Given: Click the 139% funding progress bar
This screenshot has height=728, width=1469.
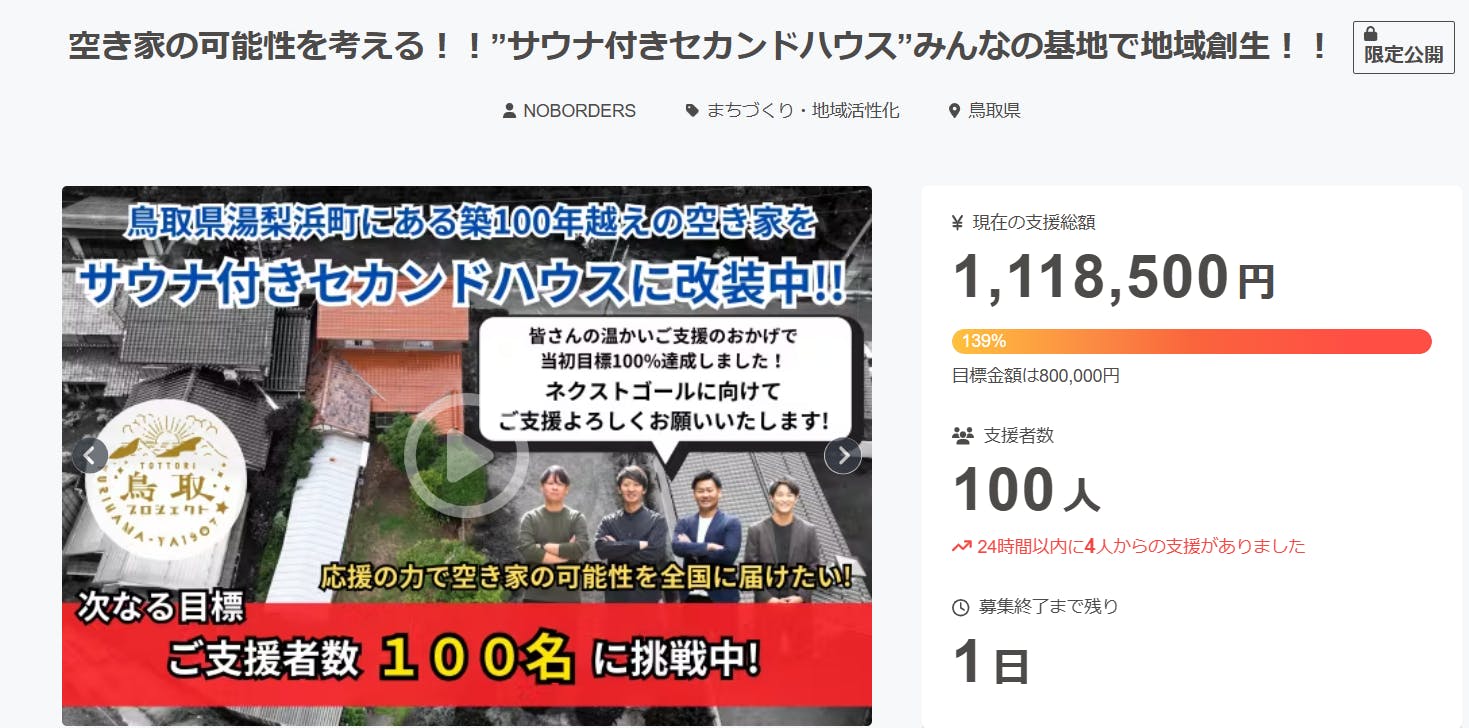Looking at the screenshot, I should tap(1191, 341).
